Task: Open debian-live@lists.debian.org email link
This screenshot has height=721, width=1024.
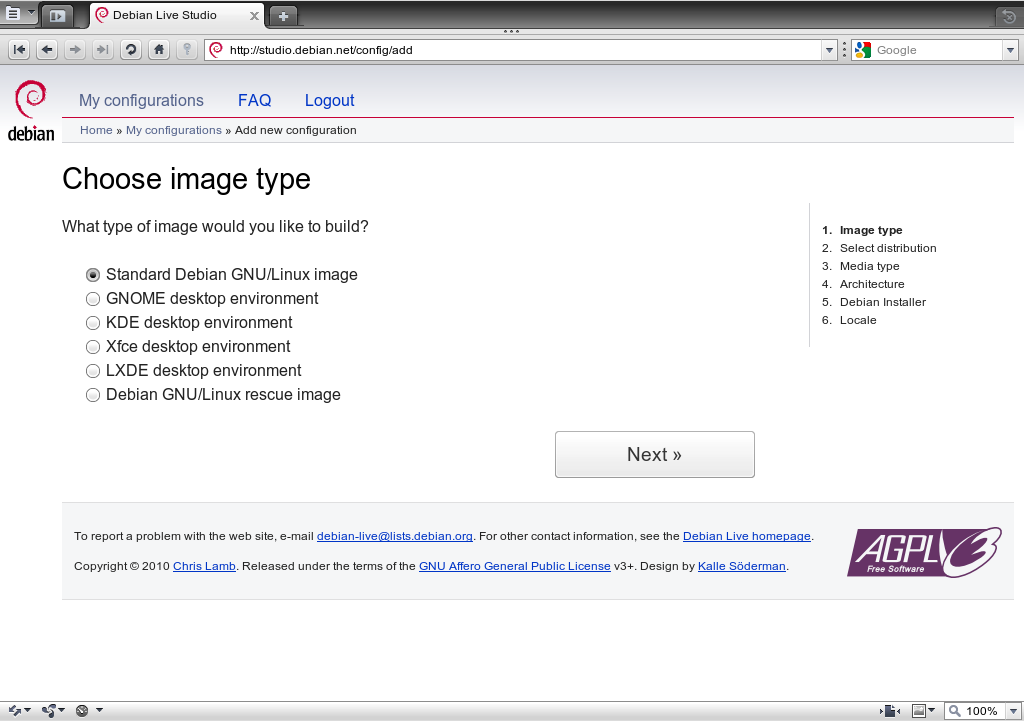Action: pos(394,536)
